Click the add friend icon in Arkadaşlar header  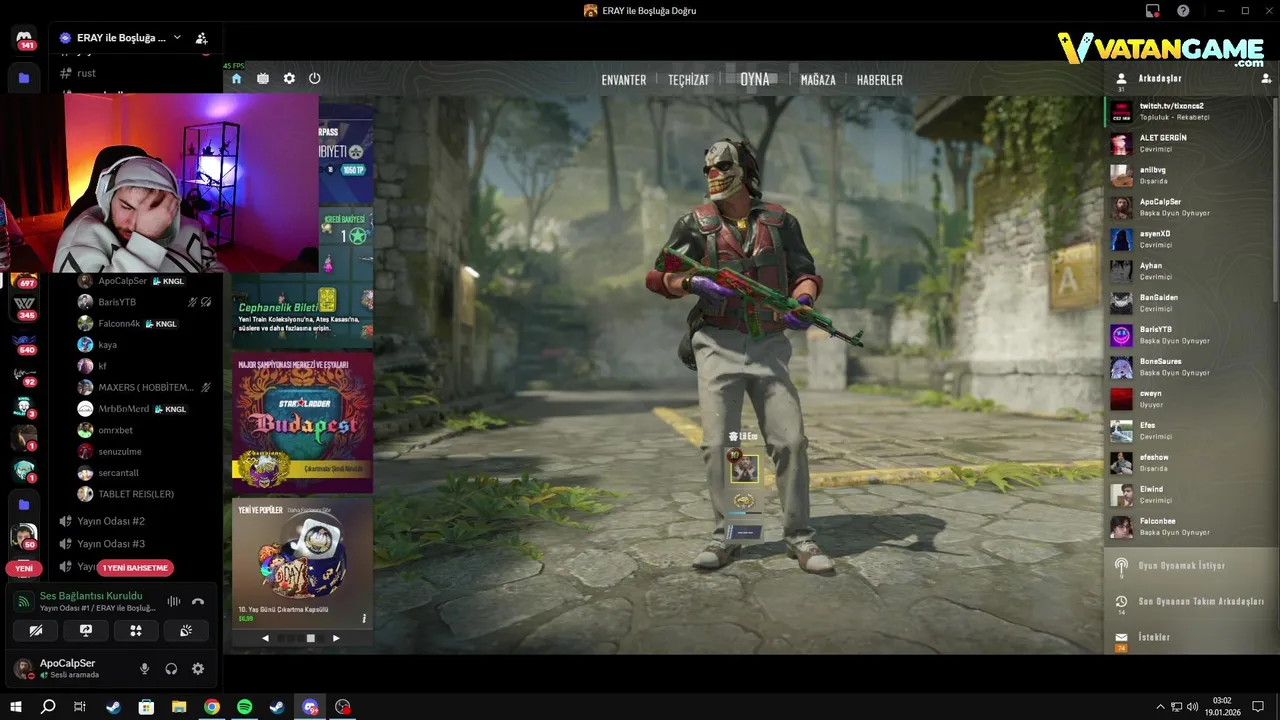pos(1266,78)
